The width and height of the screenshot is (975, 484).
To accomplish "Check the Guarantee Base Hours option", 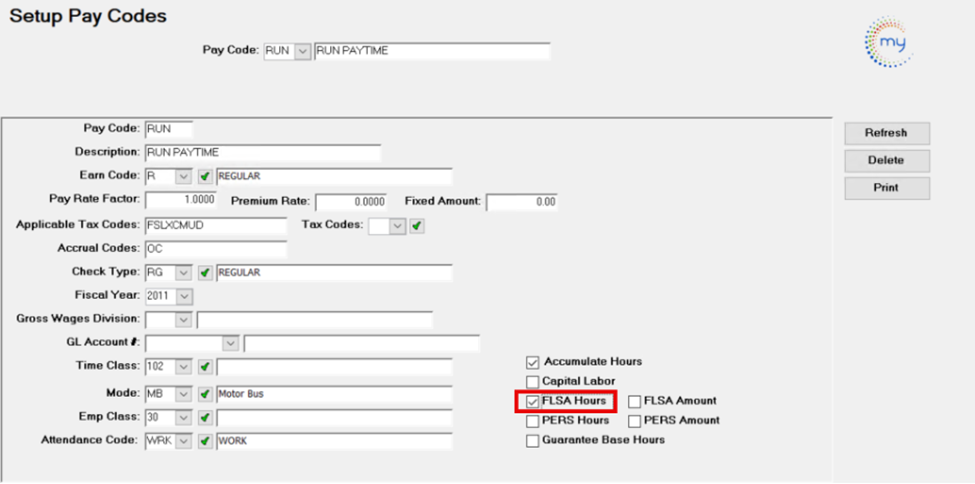I will (533, 440).
